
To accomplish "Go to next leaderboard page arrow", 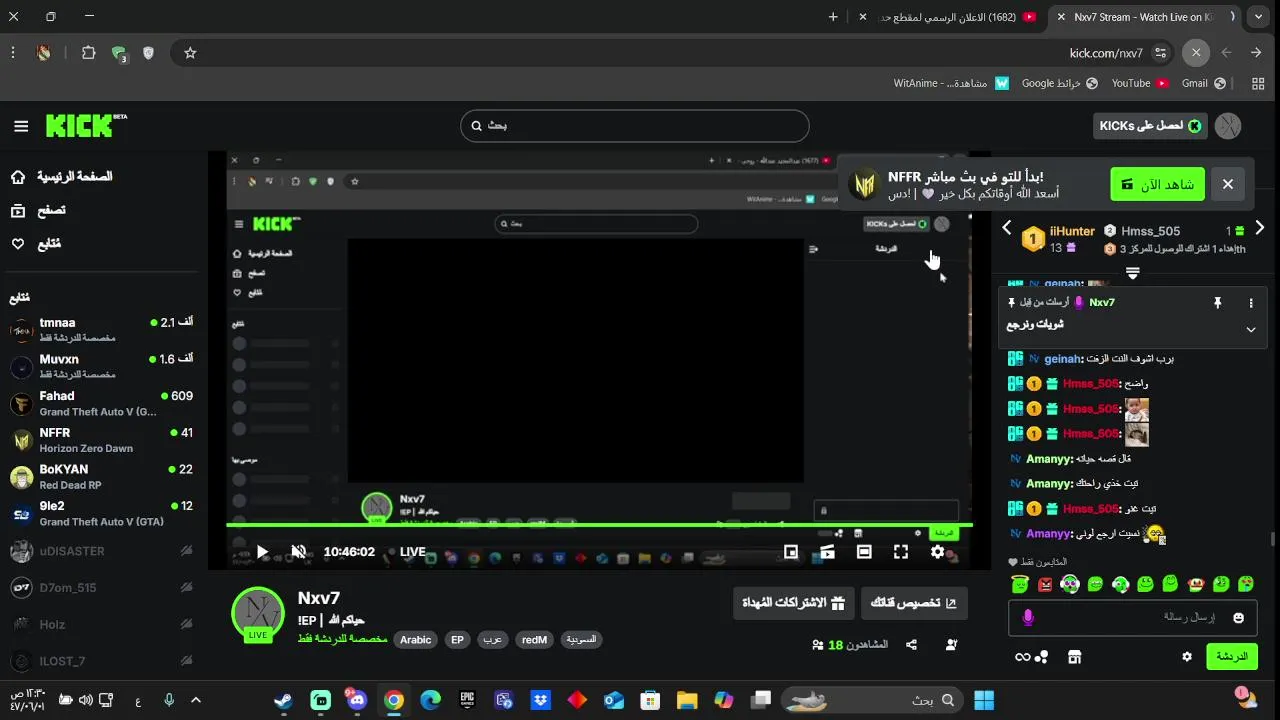I will (1260, 229).
